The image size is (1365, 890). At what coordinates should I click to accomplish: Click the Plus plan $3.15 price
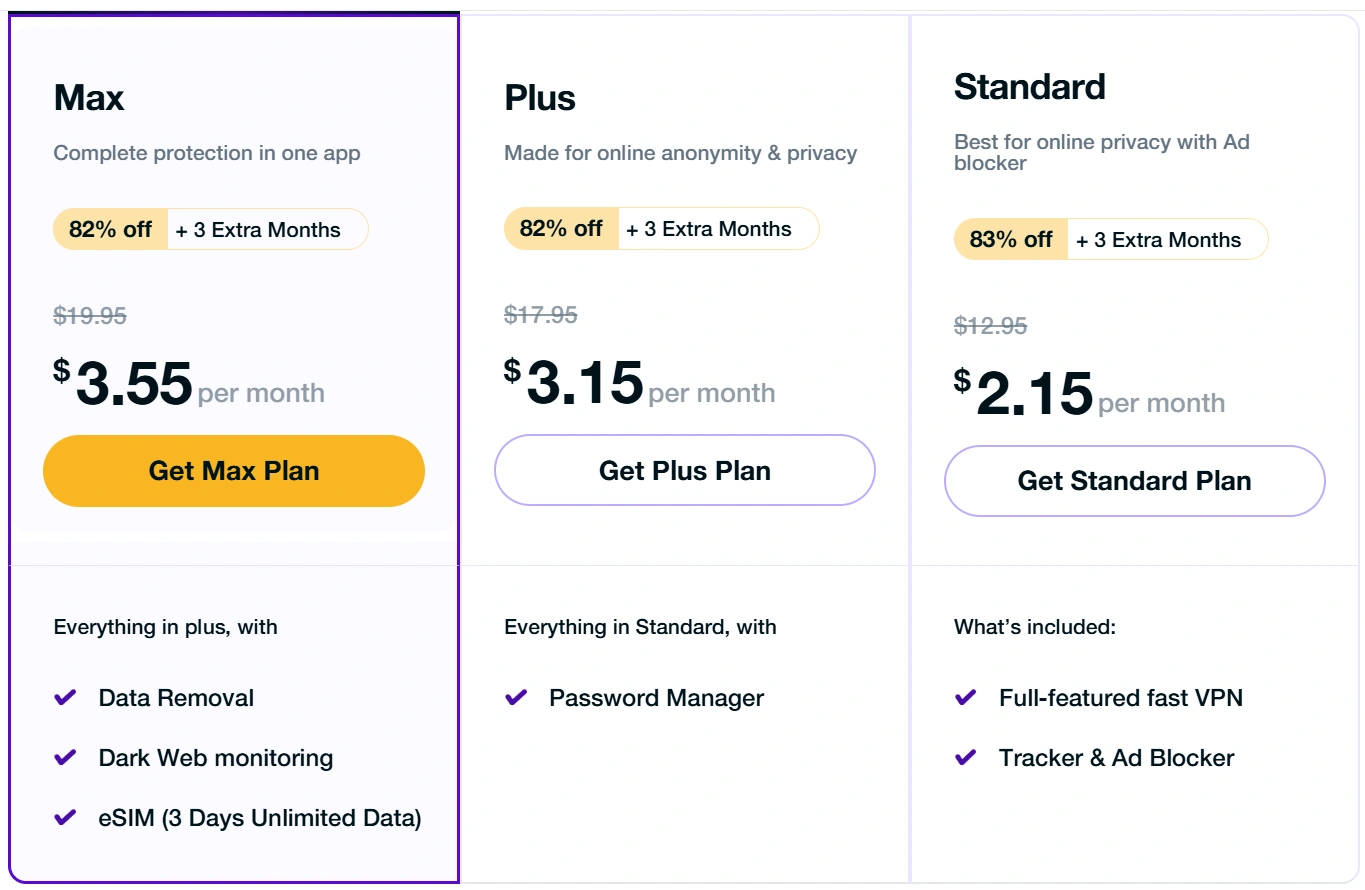click(584, 383)
